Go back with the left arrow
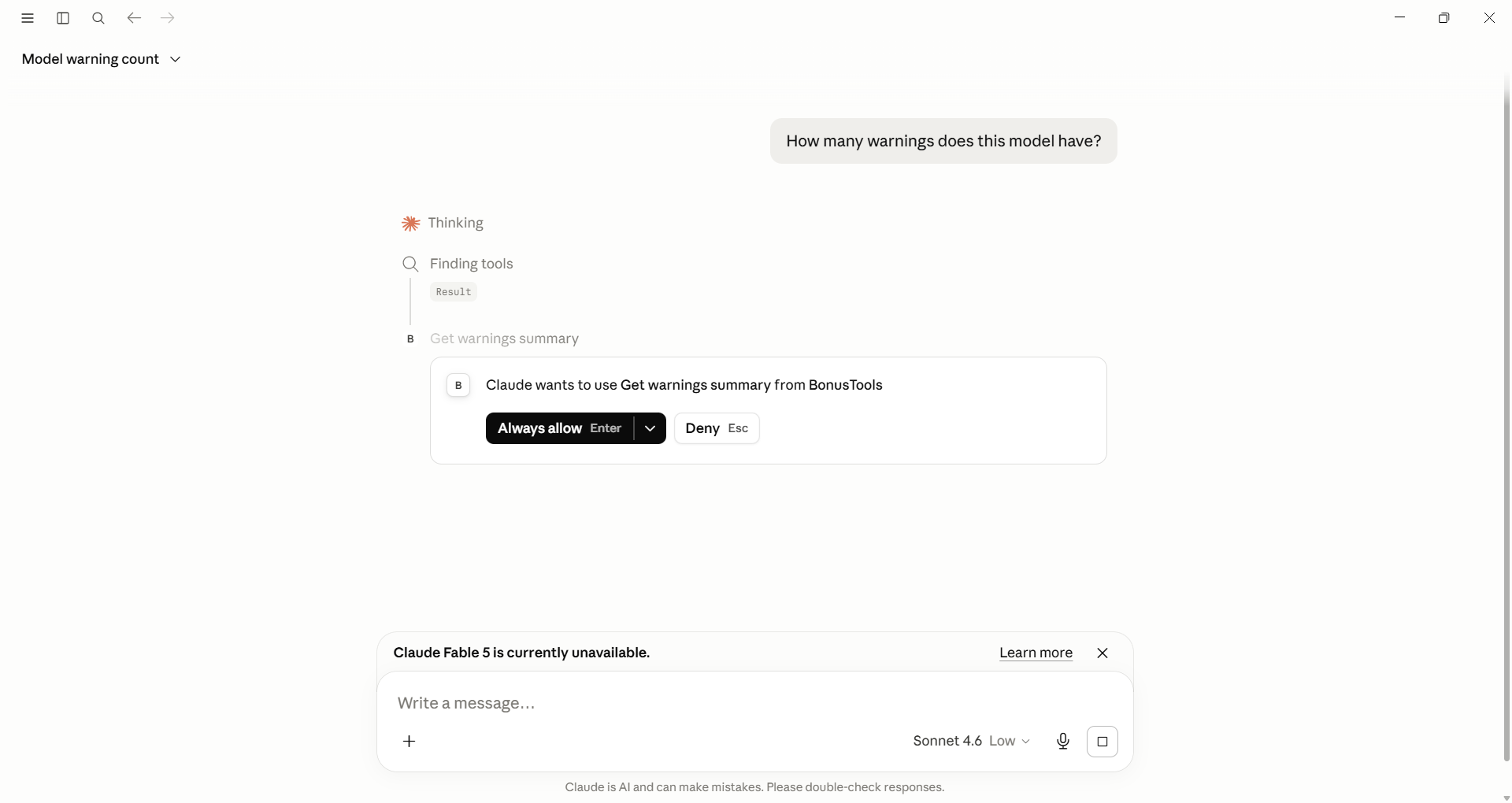Image resolution: width=1512 pixels, height=803 pixels. [134, 18]
